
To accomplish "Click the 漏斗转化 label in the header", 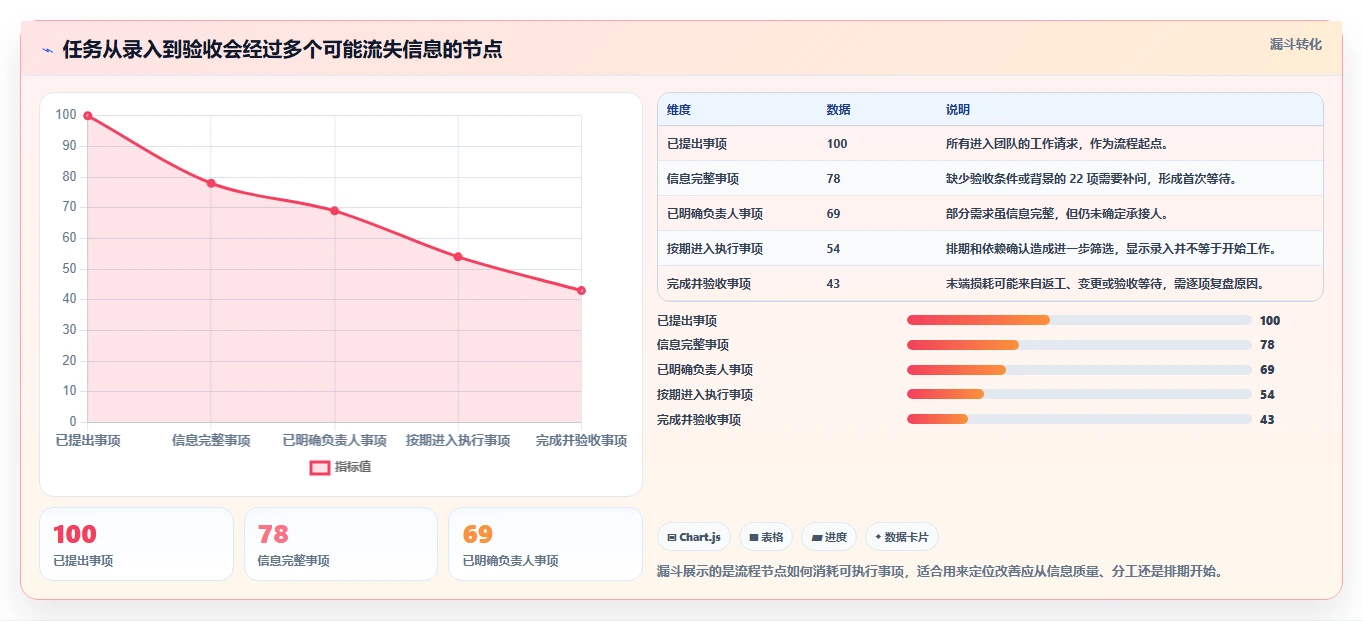I will [1296, 44].
